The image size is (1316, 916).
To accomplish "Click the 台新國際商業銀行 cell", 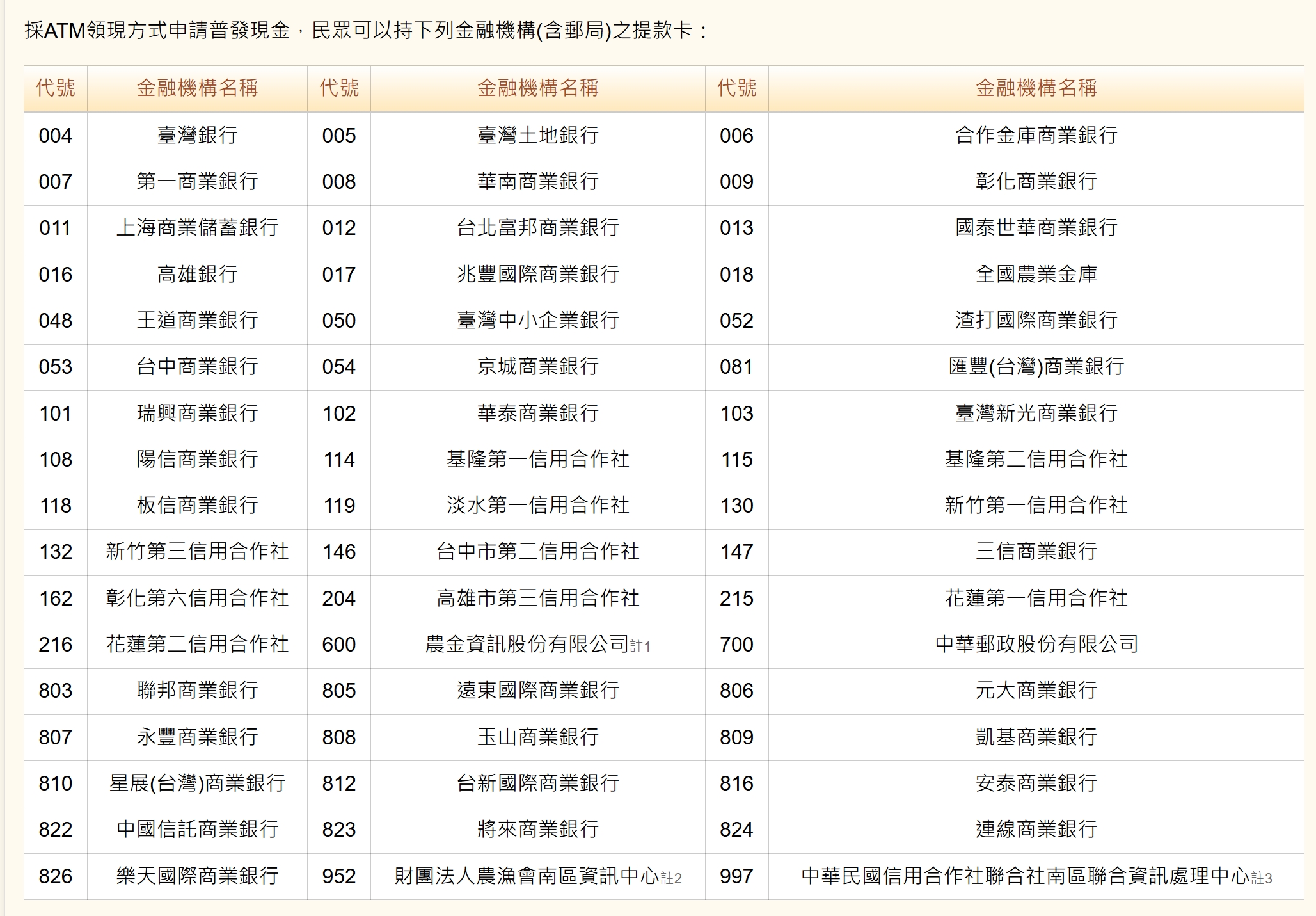I will (x=537, y=783).
